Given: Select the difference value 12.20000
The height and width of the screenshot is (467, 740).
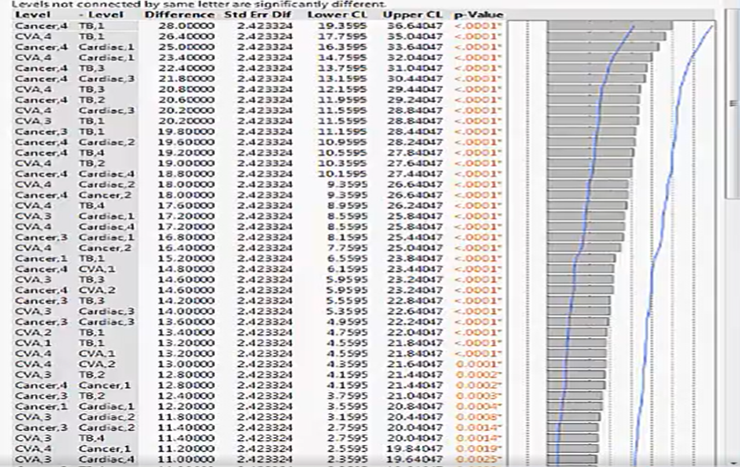Looking at the screenshot, I should [x=188, y=406].
